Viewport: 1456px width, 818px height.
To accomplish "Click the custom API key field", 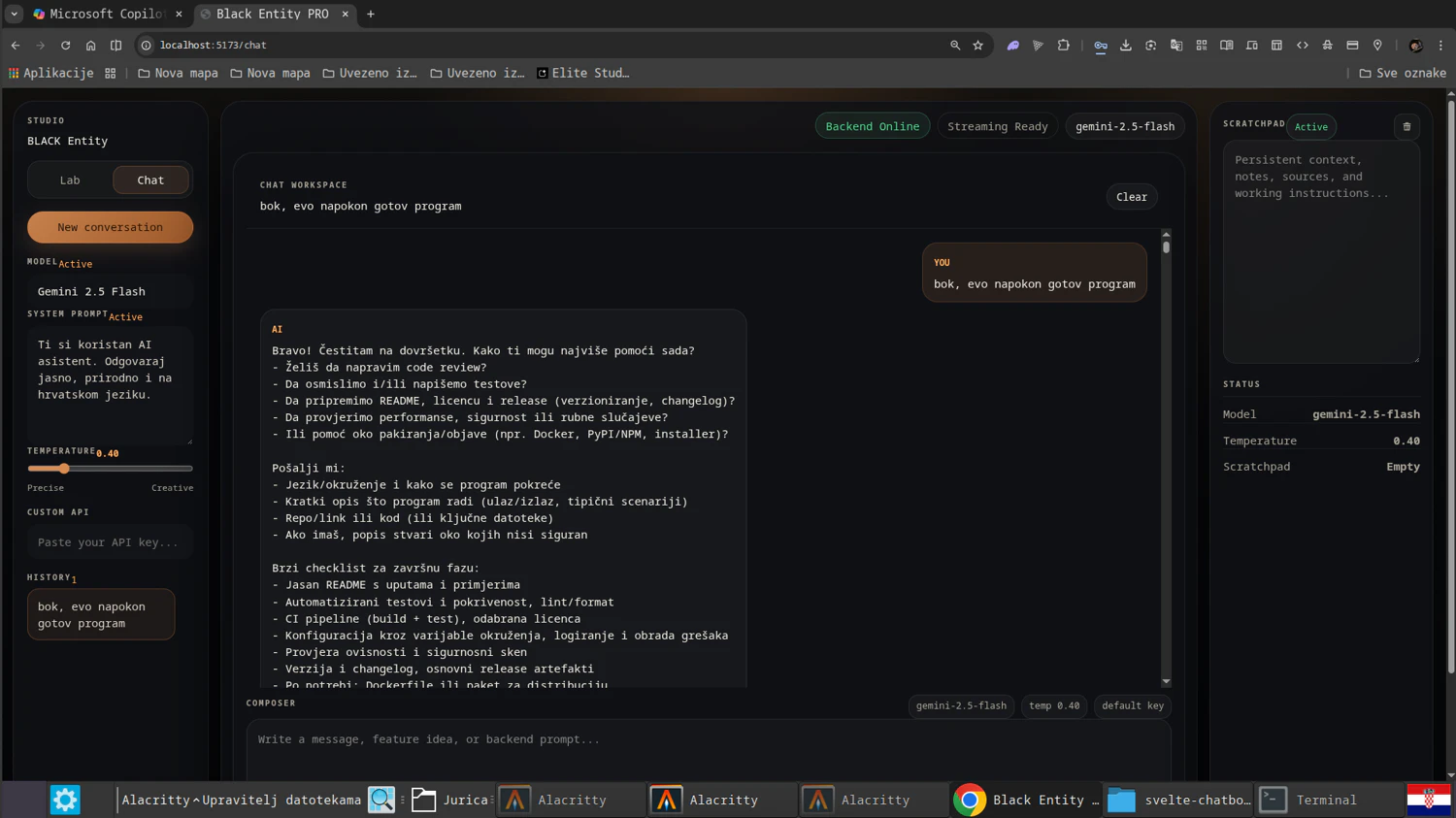I will [110, 542].
